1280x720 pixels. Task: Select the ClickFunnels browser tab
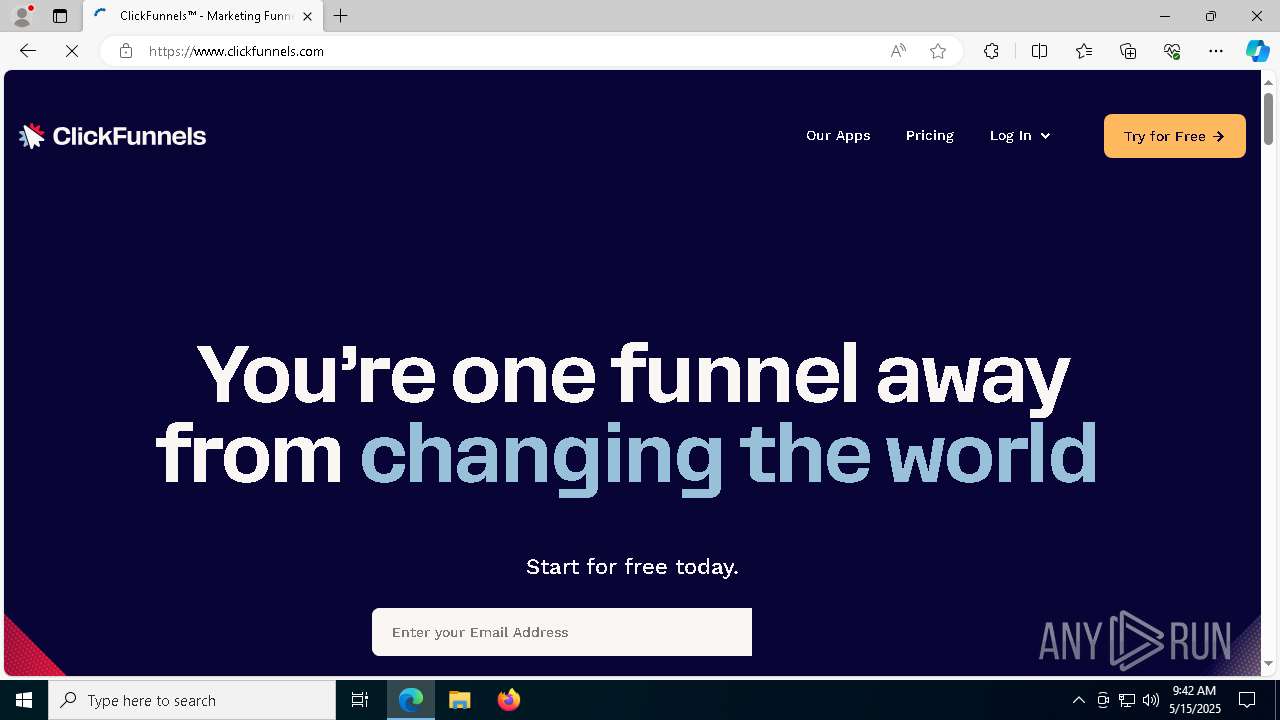tap(203, 16)
